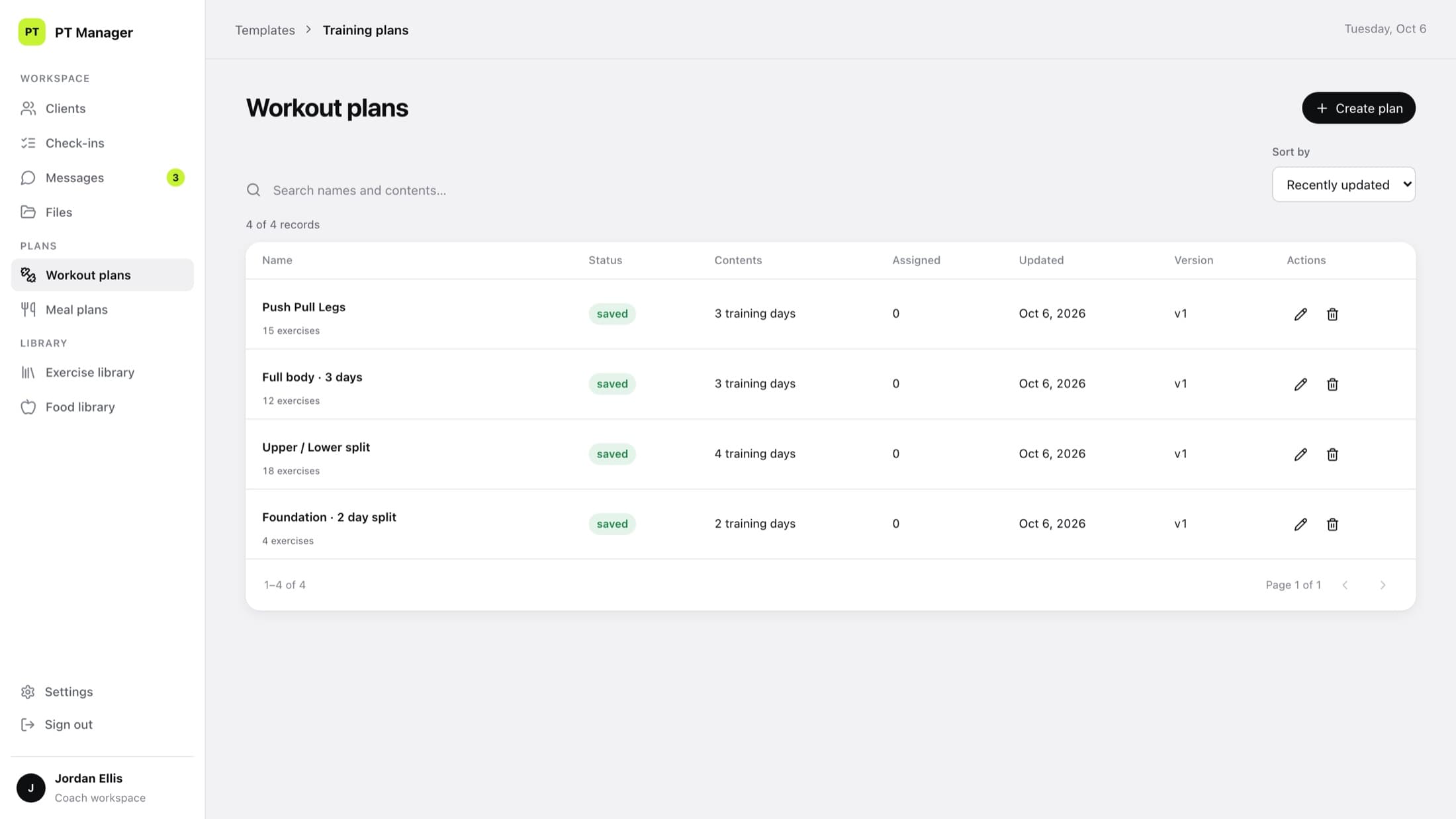Click the pencil icon for Full body · 3 days
Image resolution: width=1456 pixels, height=819 pixels.
pyautogui.click(x=1300, y=384)
